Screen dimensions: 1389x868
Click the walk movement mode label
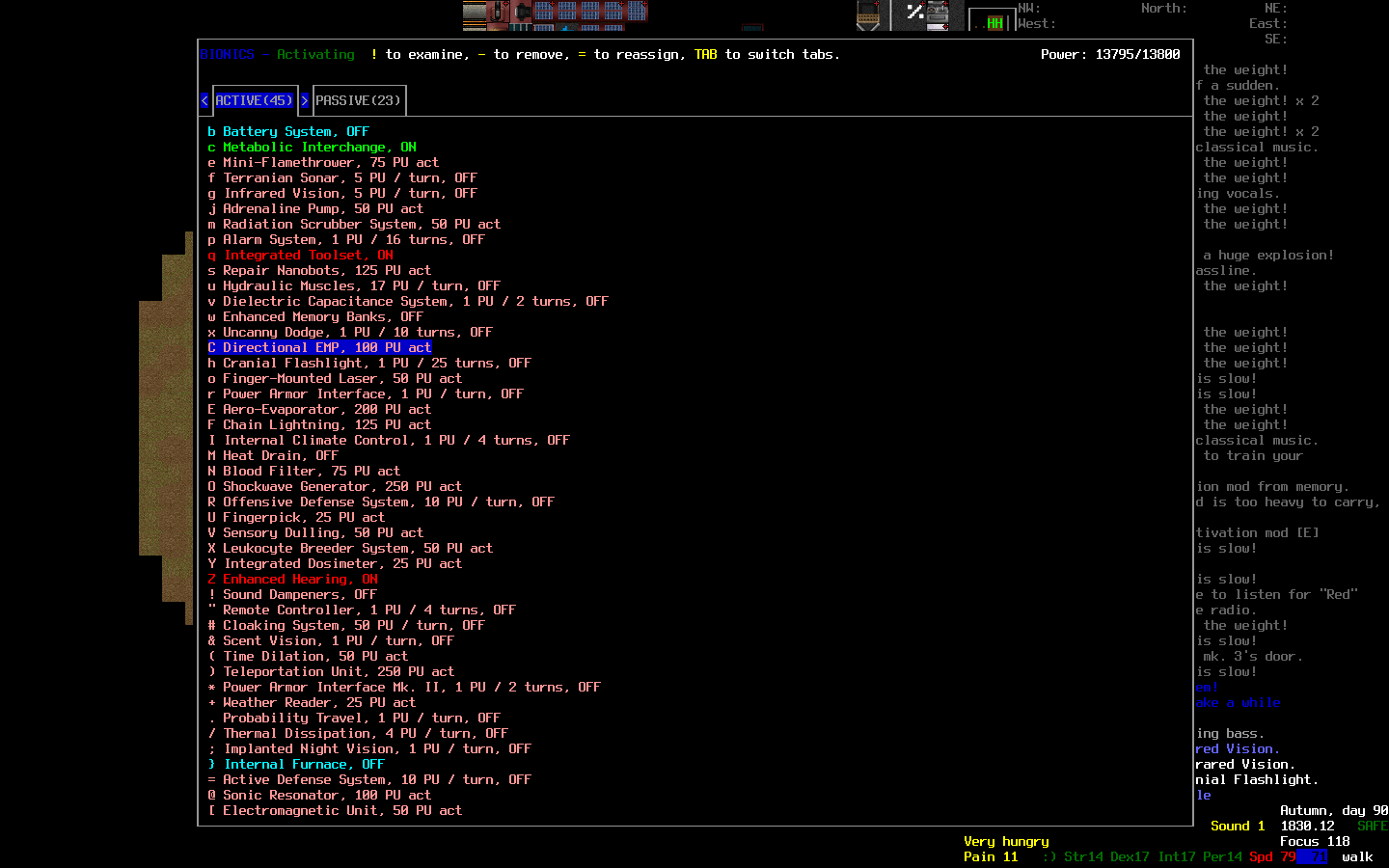[x=1357, y=856]
